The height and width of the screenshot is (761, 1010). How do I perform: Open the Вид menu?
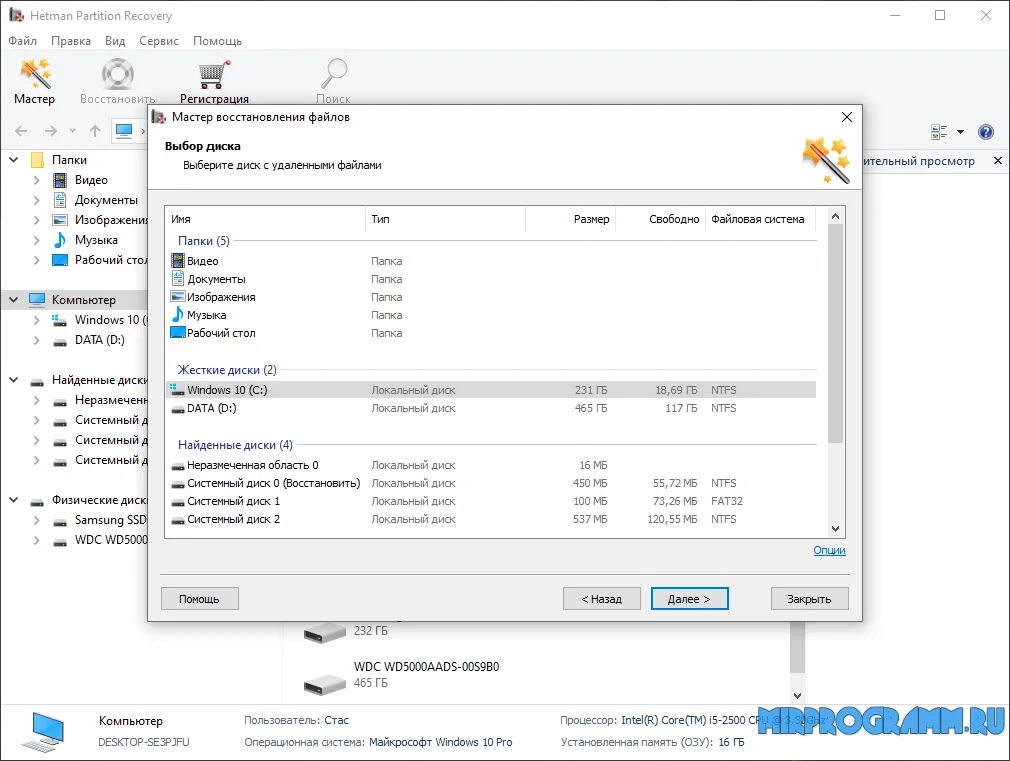point(115,41)
